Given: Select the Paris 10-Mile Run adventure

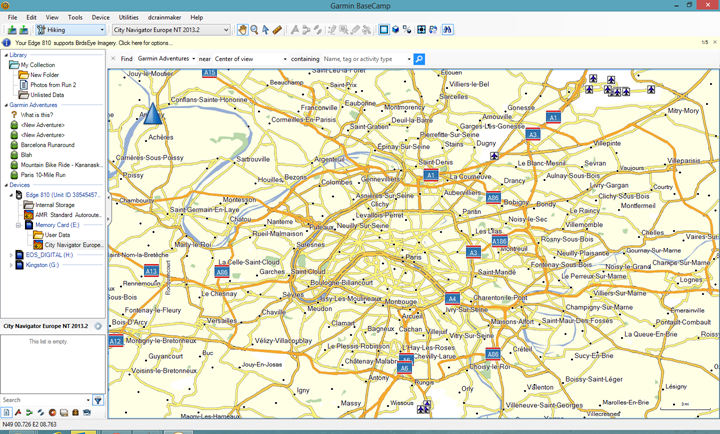Looking at the screenshot, I should tap(43, 175).
